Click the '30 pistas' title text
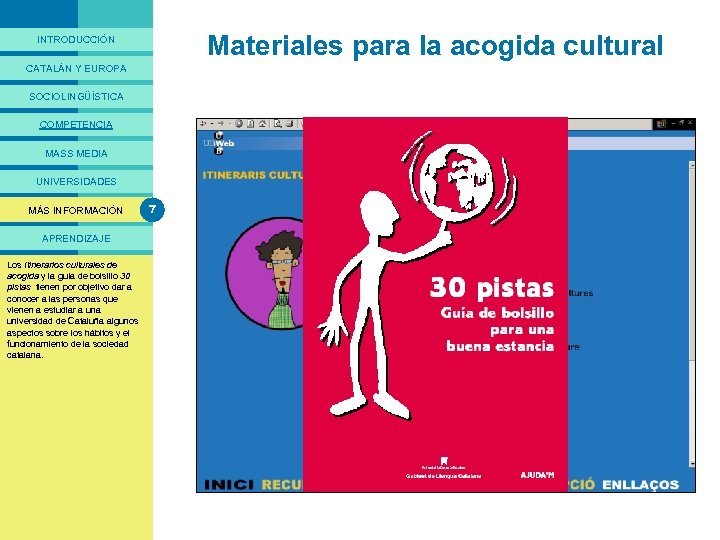 point(492,288)
